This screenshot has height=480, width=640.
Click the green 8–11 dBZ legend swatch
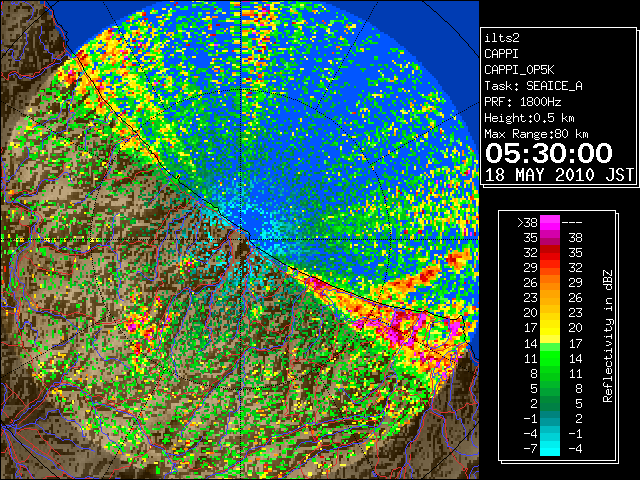pos(550,373)
